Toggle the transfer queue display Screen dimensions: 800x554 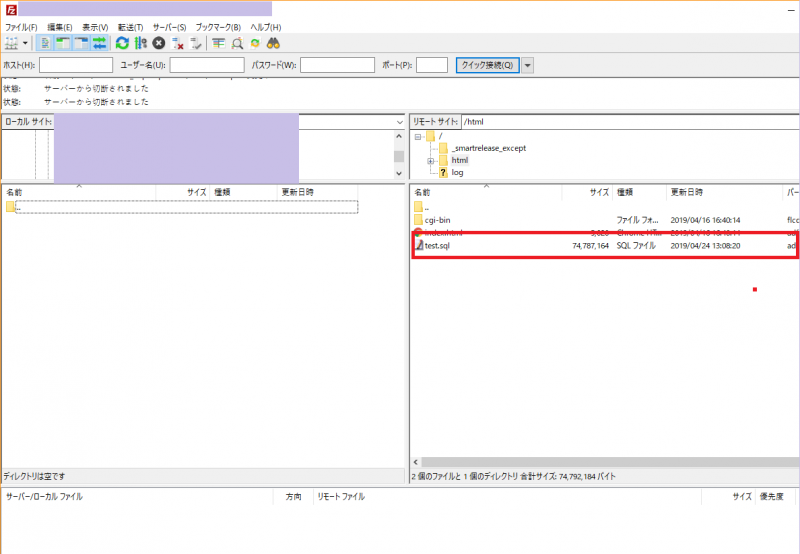[x=100, y=43]
